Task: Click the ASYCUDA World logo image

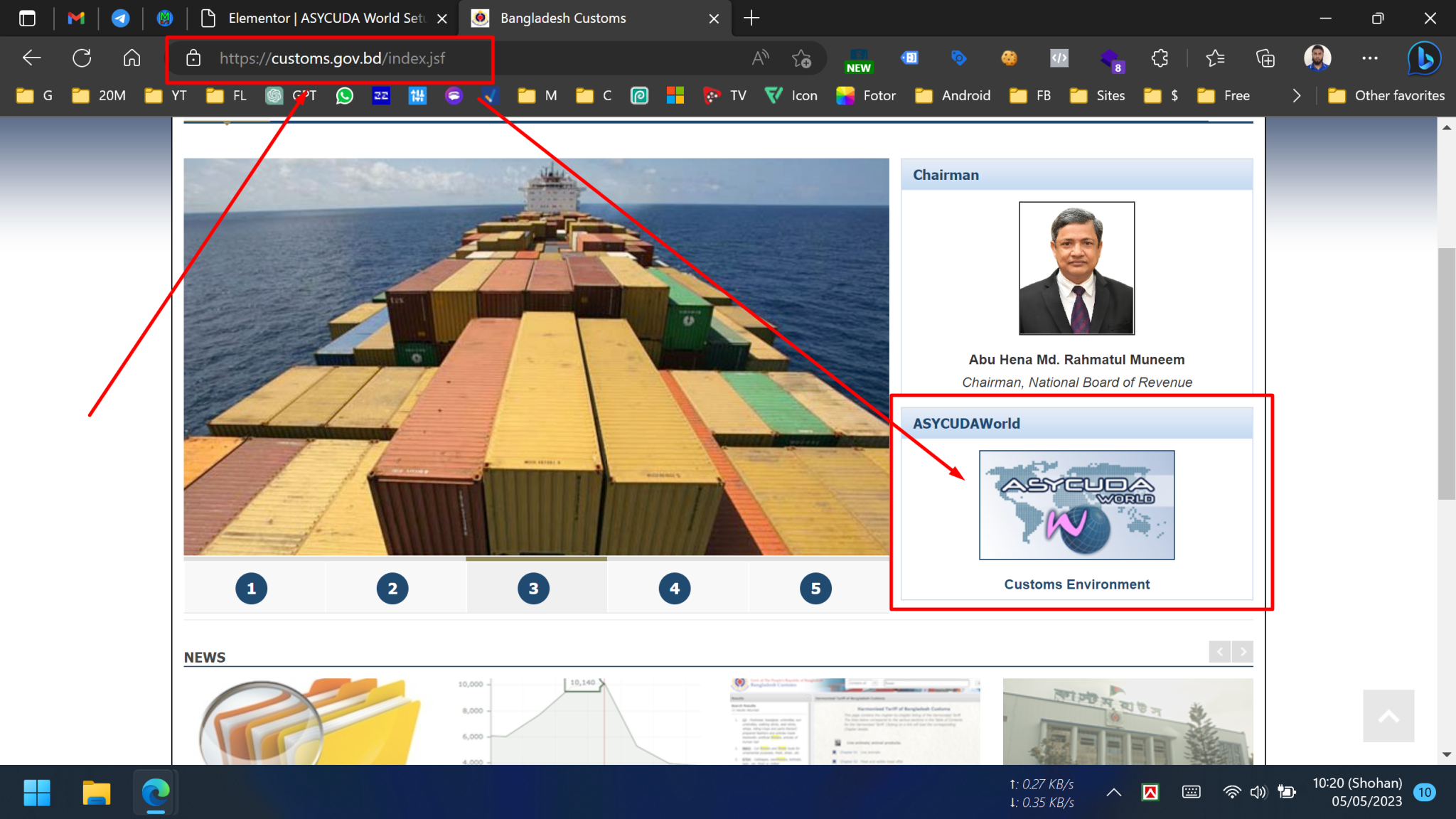Action: pos(1076,505)
